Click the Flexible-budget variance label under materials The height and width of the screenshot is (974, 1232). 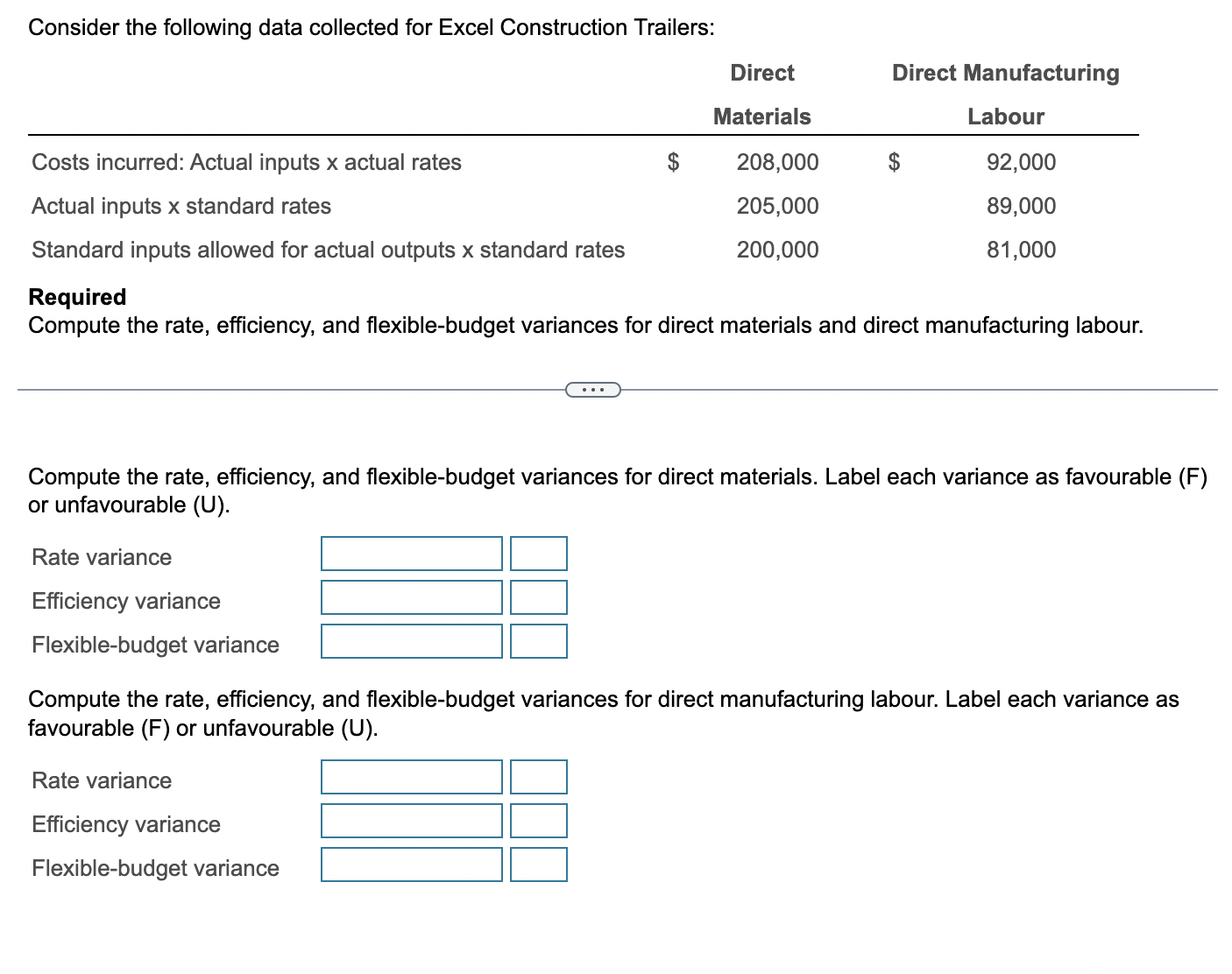pyautogui.click(x=154, y=644)
